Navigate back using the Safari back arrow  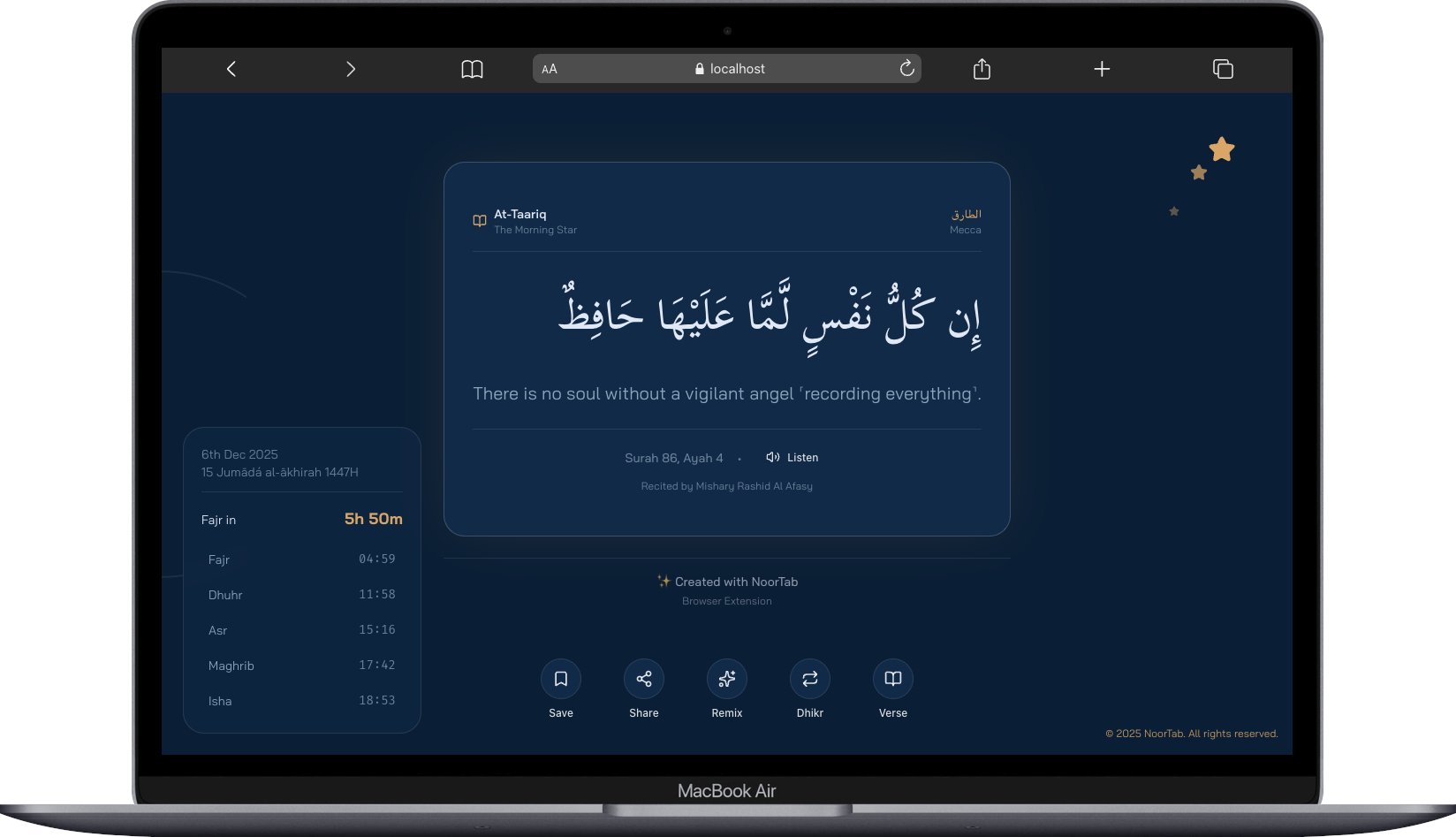tap(231, 68)
